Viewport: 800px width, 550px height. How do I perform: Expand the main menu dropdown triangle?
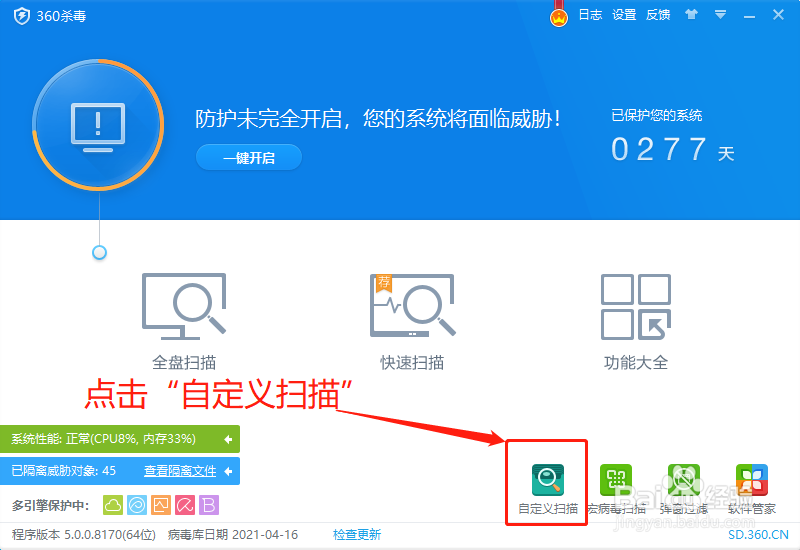(x=720, y=15)
